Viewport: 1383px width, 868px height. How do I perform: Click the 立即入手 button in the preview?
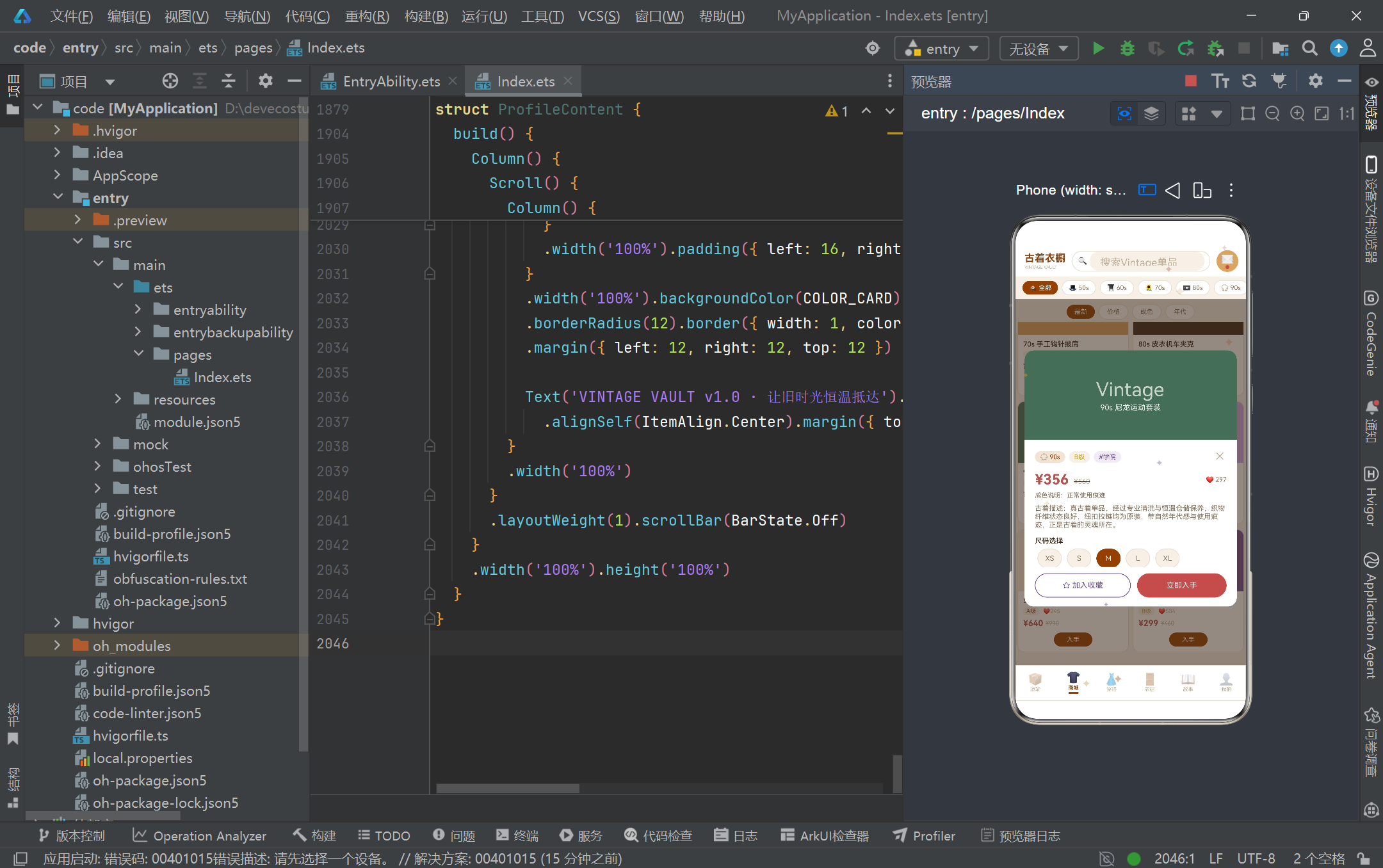[x=1181, y=585]
